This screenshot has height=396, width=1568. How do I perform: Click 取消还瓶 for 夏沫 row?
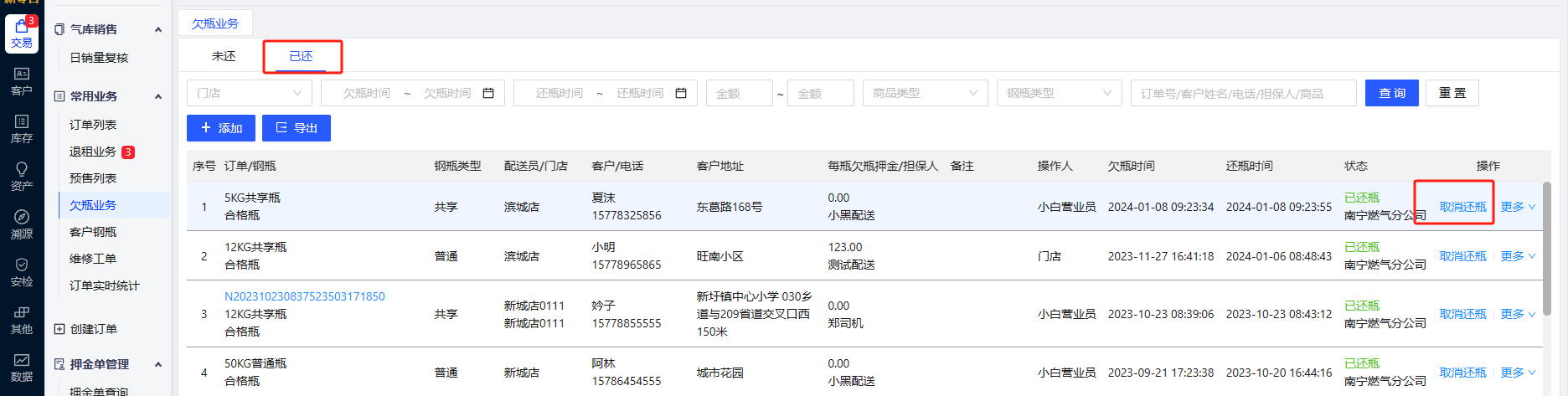[x=1462, y=207]
